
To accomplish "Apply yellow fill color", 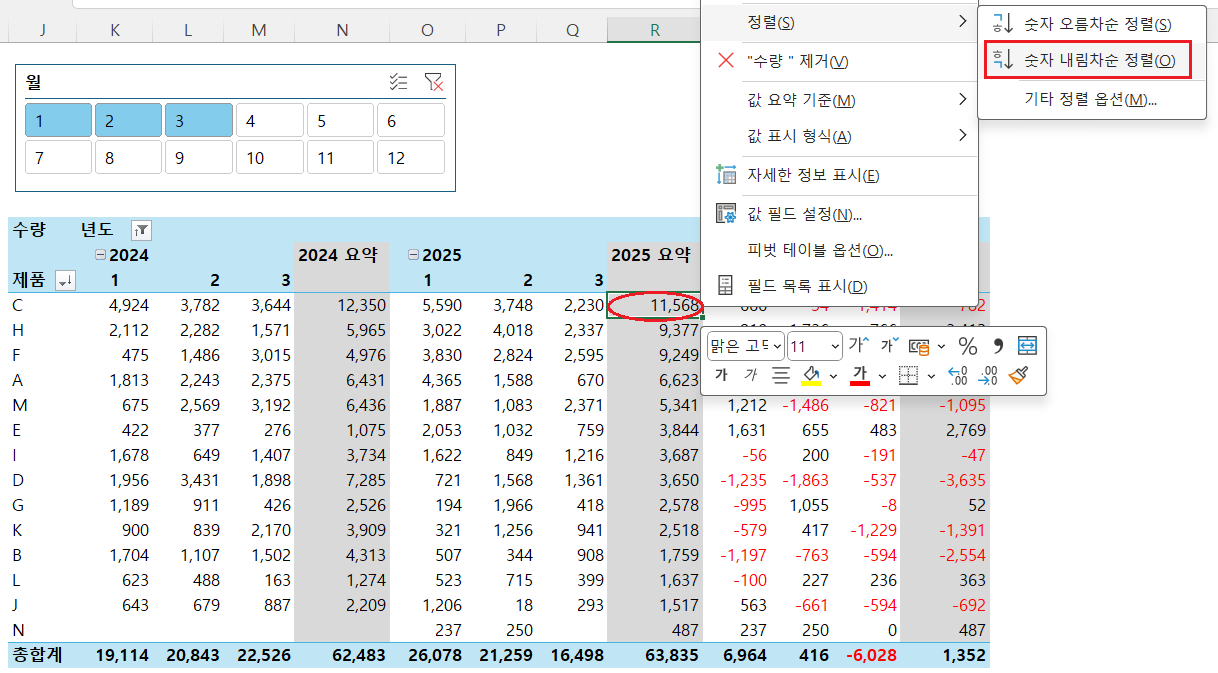I will click(811, 375).
